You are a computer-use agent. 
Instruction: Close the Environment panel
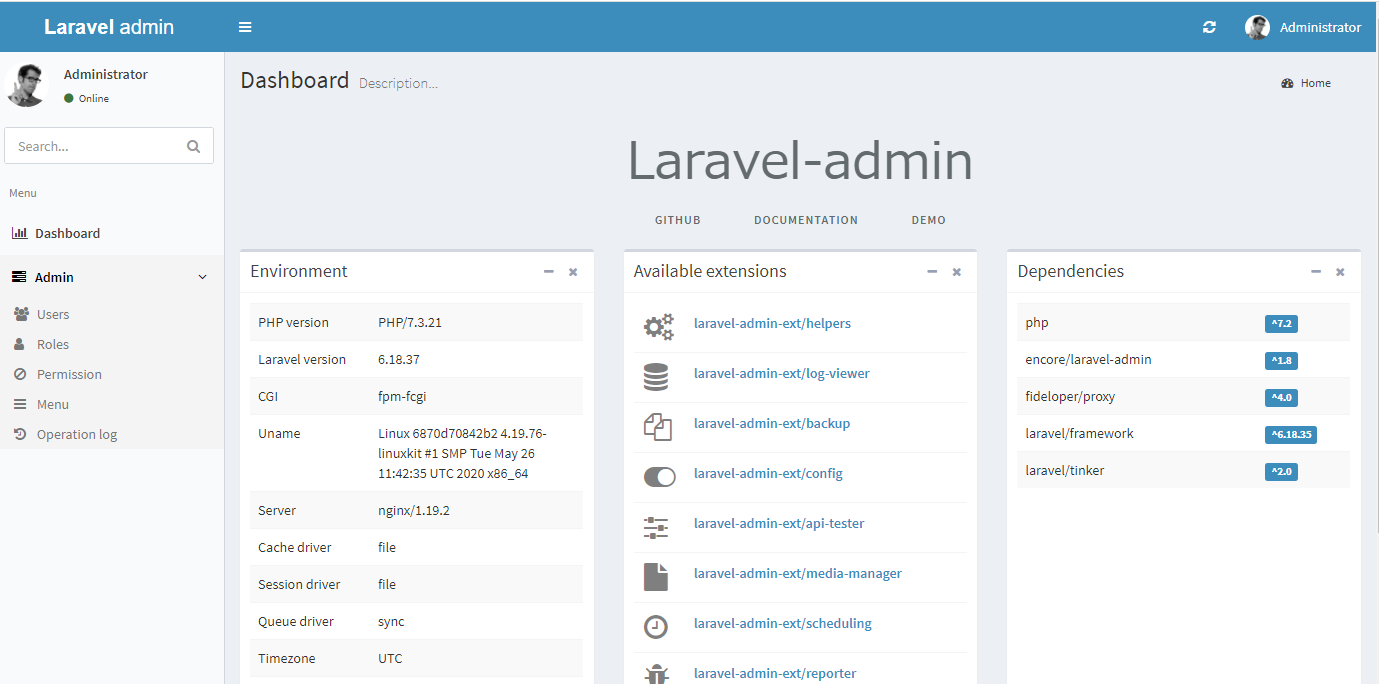[x=573, y=272]
